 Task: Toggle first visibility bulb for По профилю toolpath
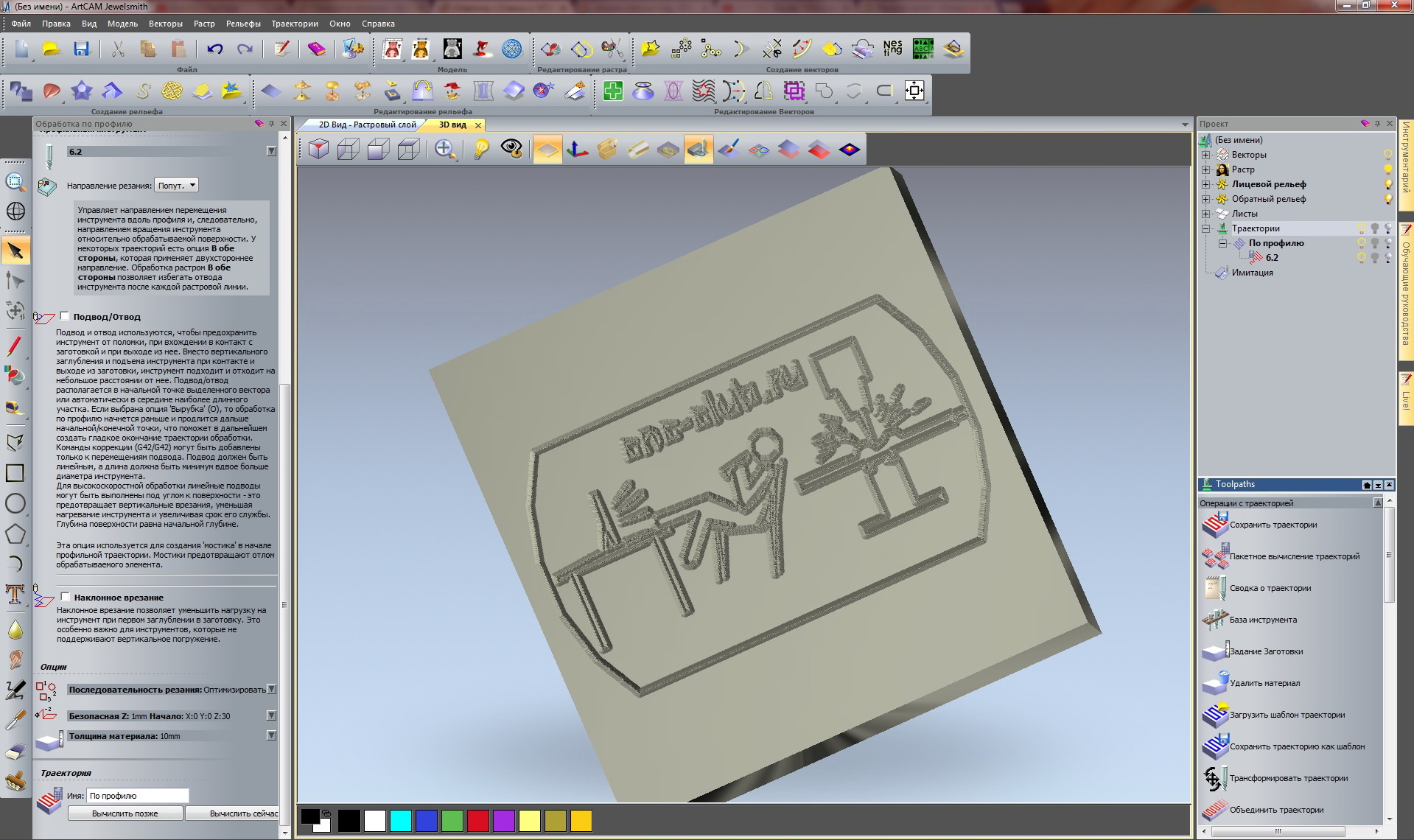(x=1362, y=243)
